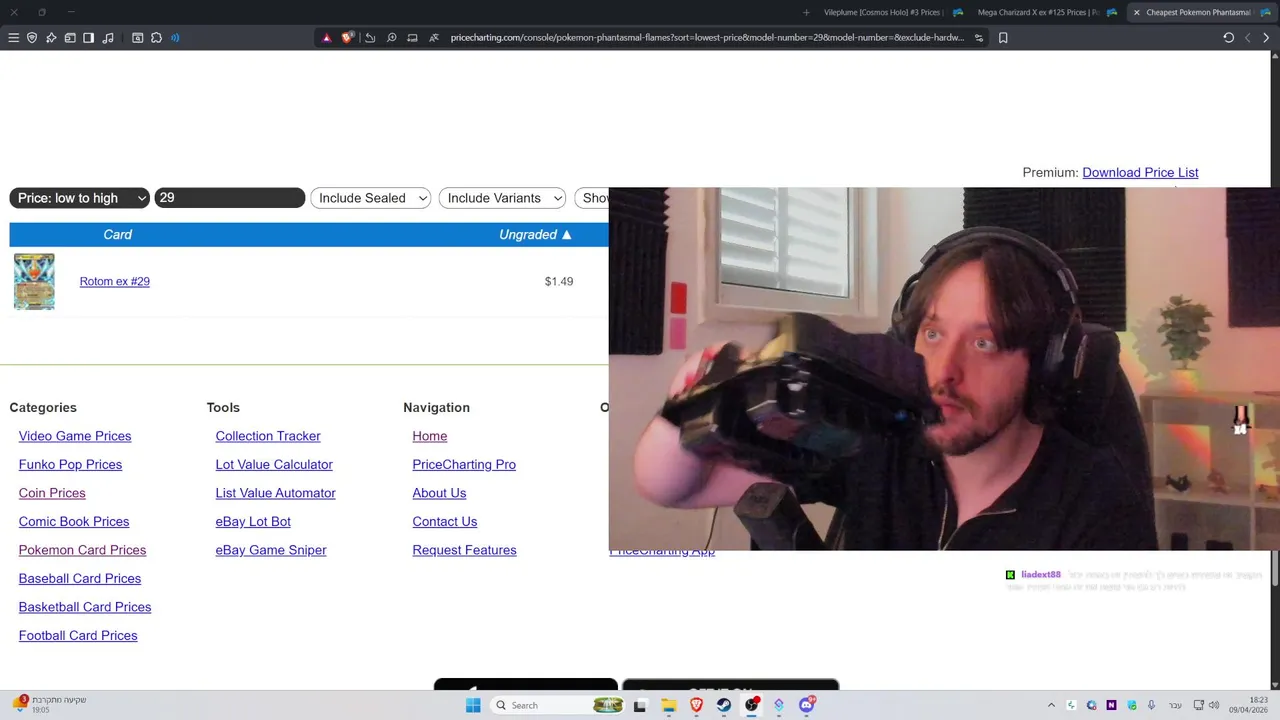This screenshot has width=1280, height=720.
Task: Open Task View from the taskbar
Action: pos(640,705)
